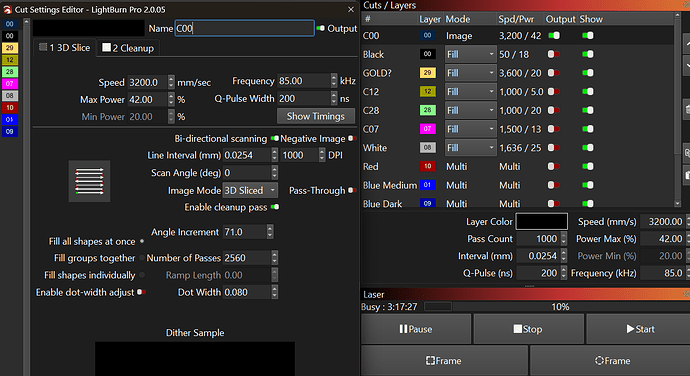The image size is (690, 376).
Task: Click the laser job progress bar
Action: point(557,306)
